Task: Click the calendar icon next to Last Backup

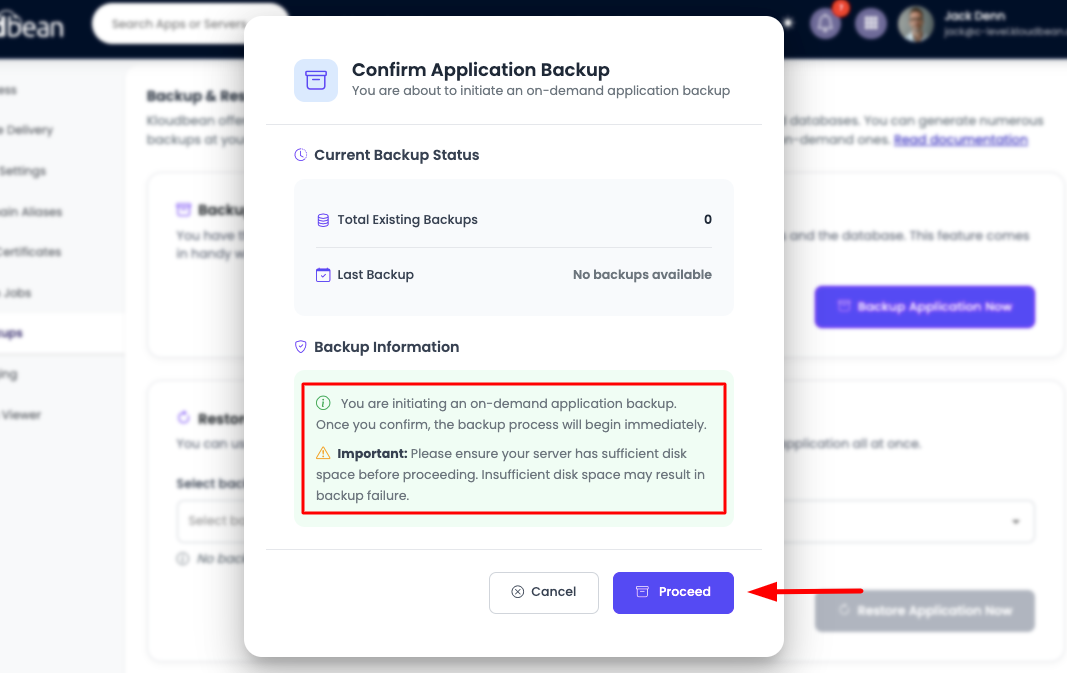Action: (x=323, y=274)
